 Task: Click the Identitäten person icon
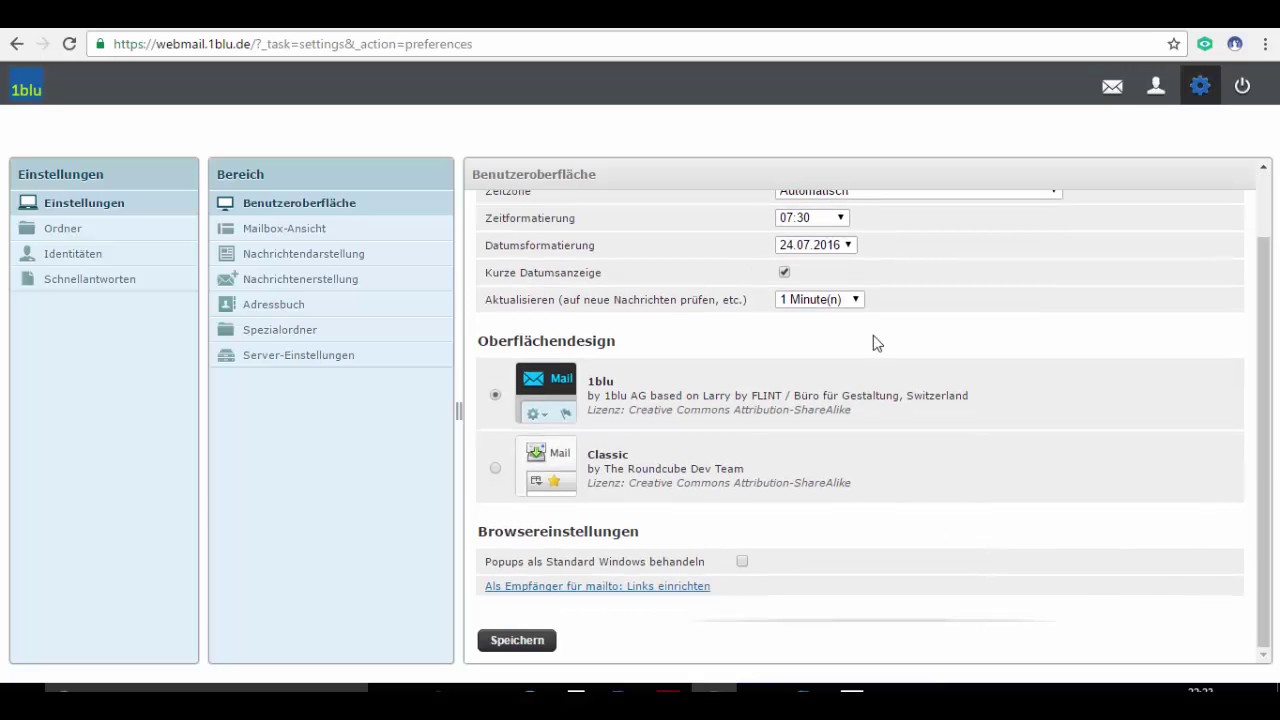[27, 253]
